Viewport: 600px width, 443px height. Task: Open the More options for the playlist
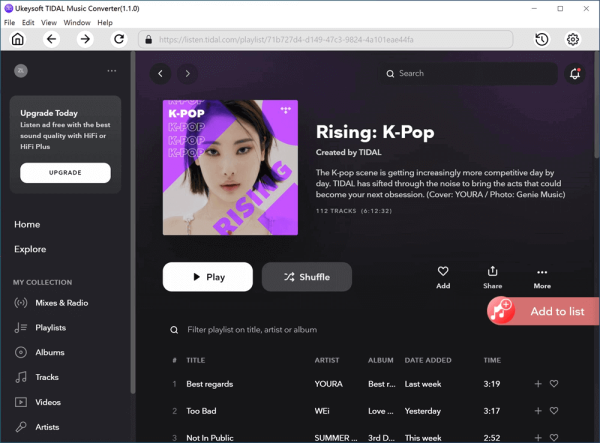click(x=542, y=277)
